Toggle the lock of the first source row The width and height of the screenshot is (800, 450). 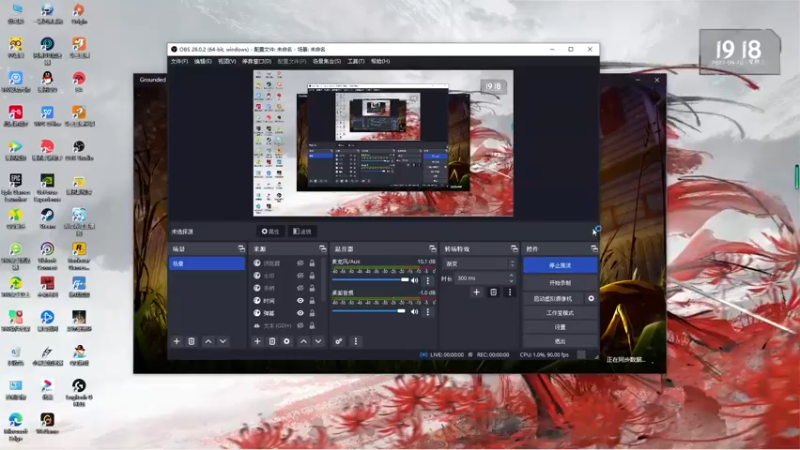[x=312, y=263]
